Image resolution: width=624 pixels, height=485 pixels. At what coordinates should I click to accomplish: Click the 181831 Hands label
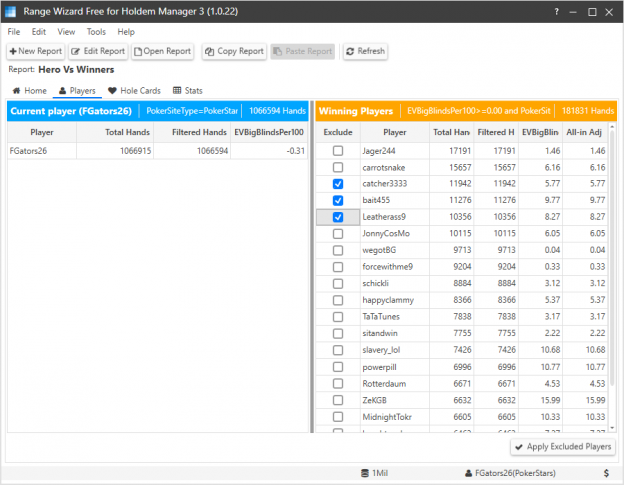pos(588,111)
